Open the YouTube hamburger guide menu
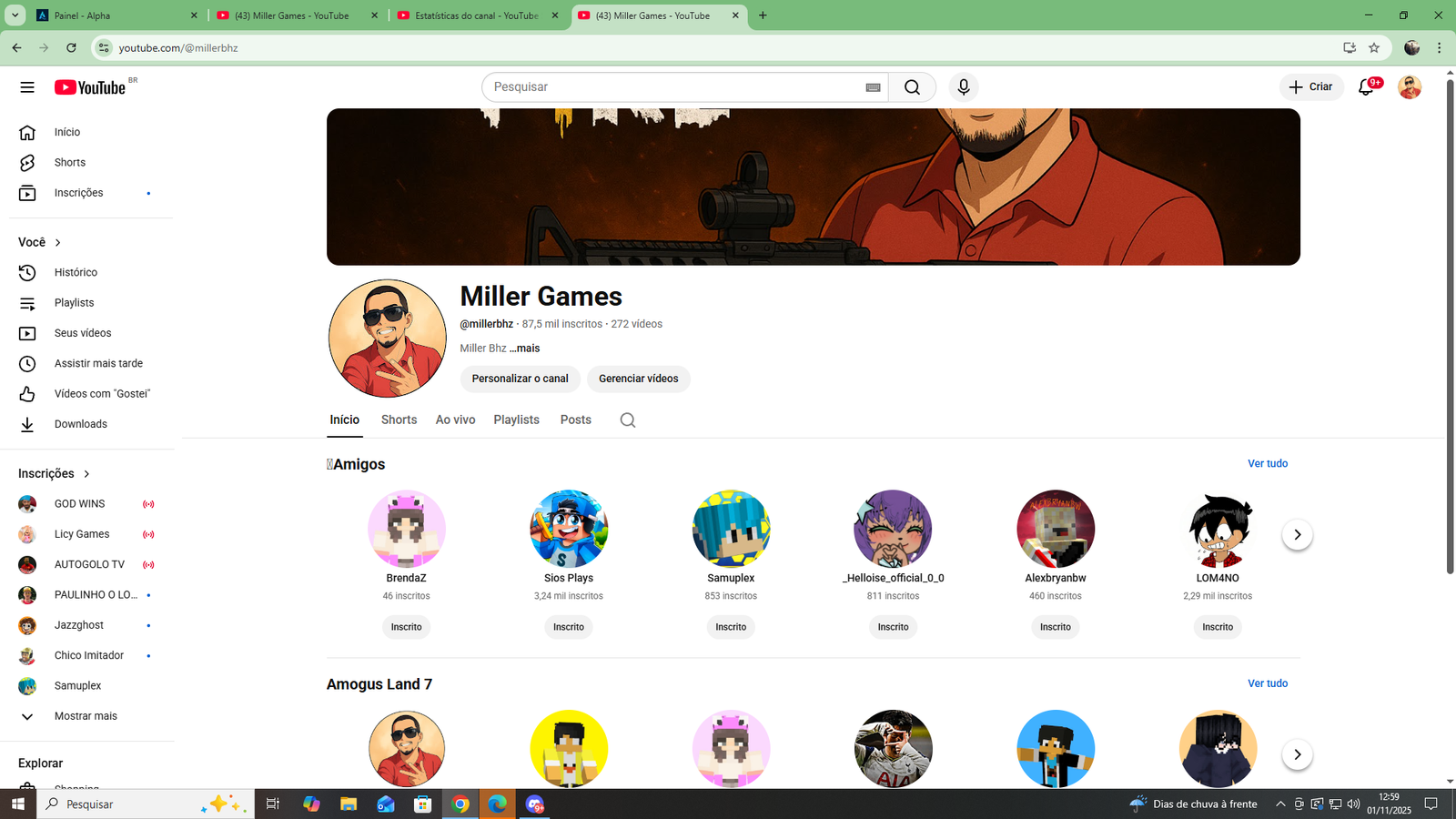The height and width of the screenshot is (819, 1456). 27,87
